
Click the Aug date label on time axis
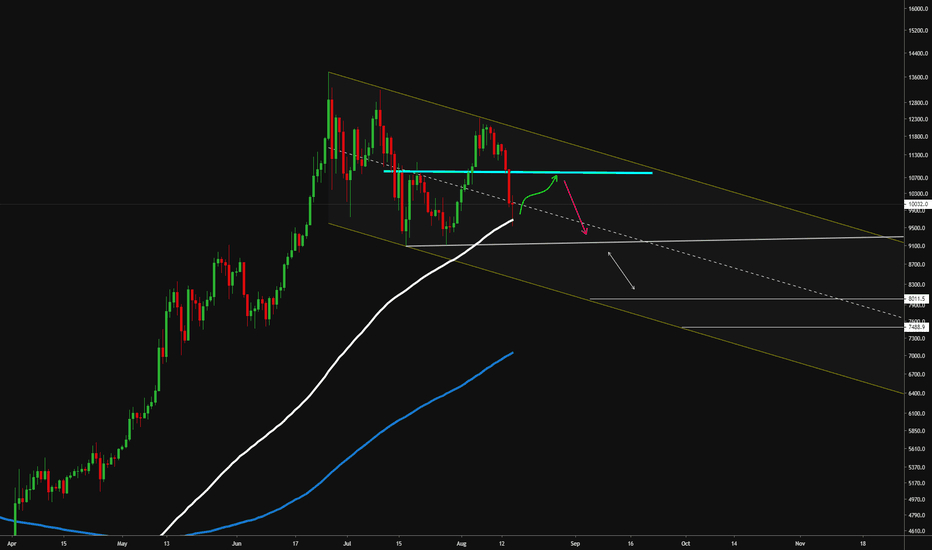tap(461, 543)
